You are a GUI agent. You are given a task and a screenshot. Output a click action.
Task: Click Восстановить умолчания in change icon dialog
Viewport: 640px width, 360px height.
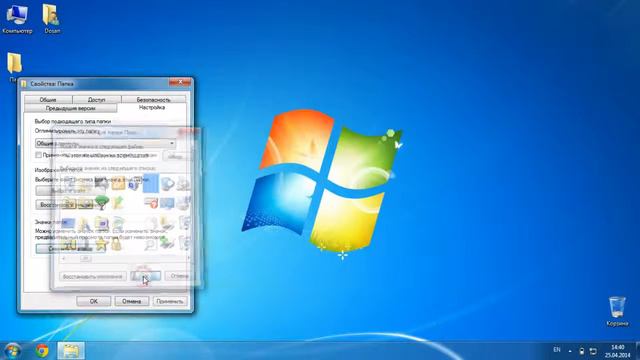click(93, 276)
